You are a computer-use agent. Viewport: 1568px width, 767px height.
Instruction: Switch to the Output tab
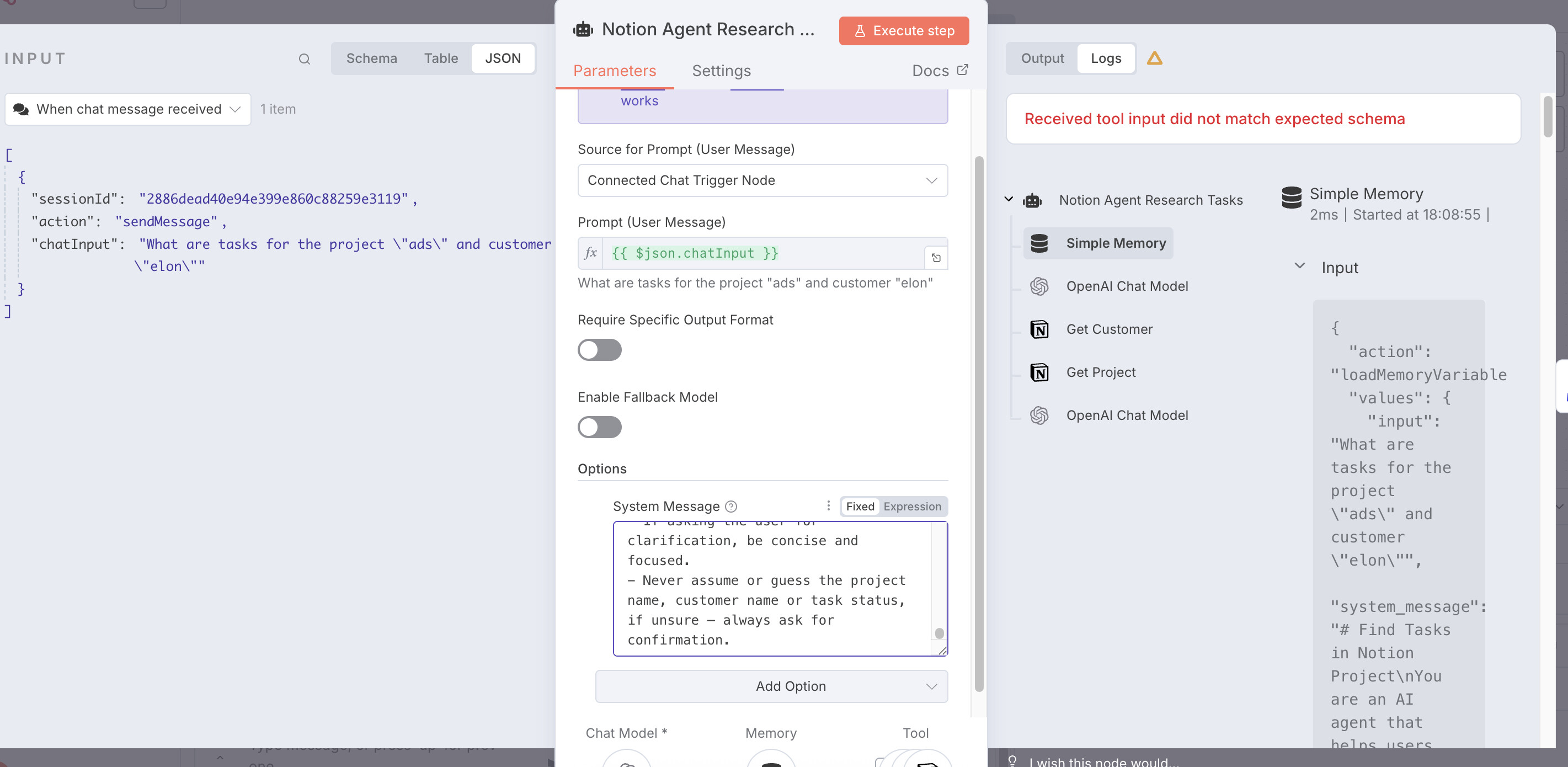tap(1042, 58)
